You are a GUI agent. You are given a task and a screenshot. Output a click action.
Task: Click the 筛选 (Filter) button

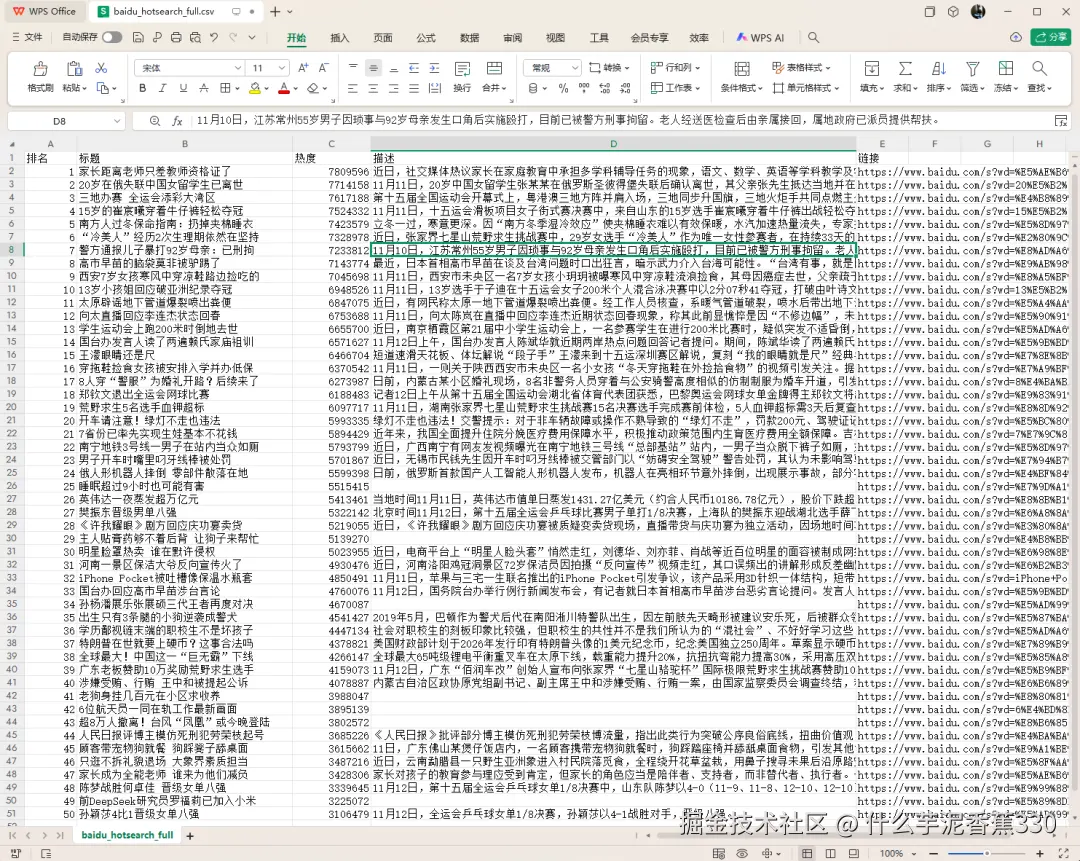(973, 76)
